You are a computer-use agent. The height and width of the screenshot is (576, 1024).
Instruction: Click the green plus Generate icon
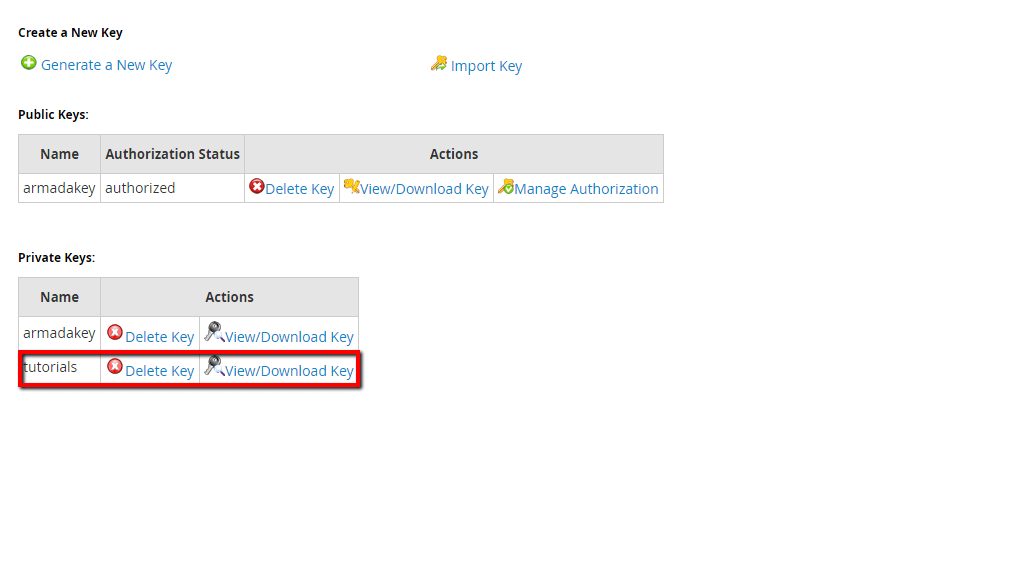(x=28, y=63)
